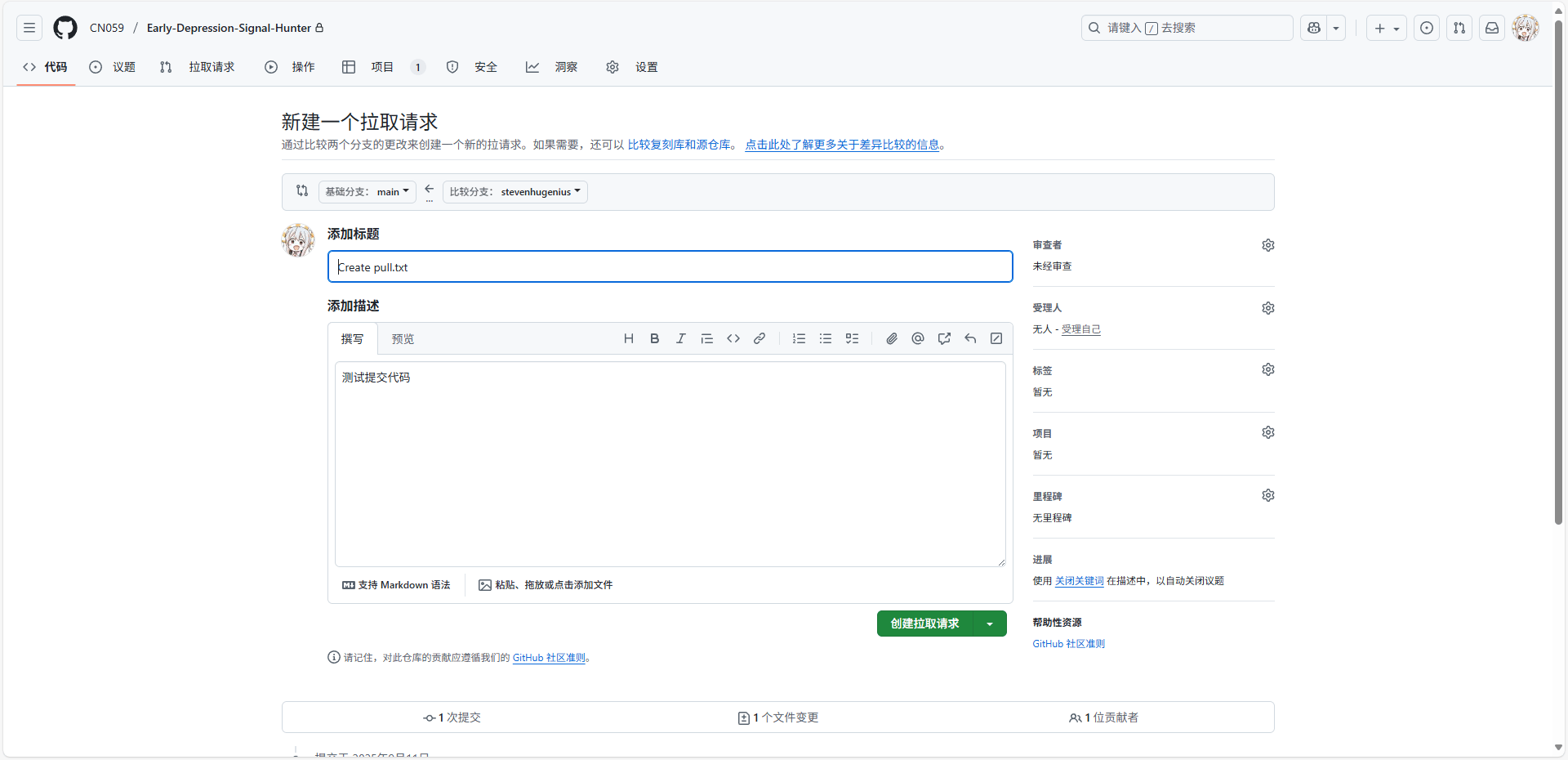Apply bold formatting in description toolbar

point(654,338)
